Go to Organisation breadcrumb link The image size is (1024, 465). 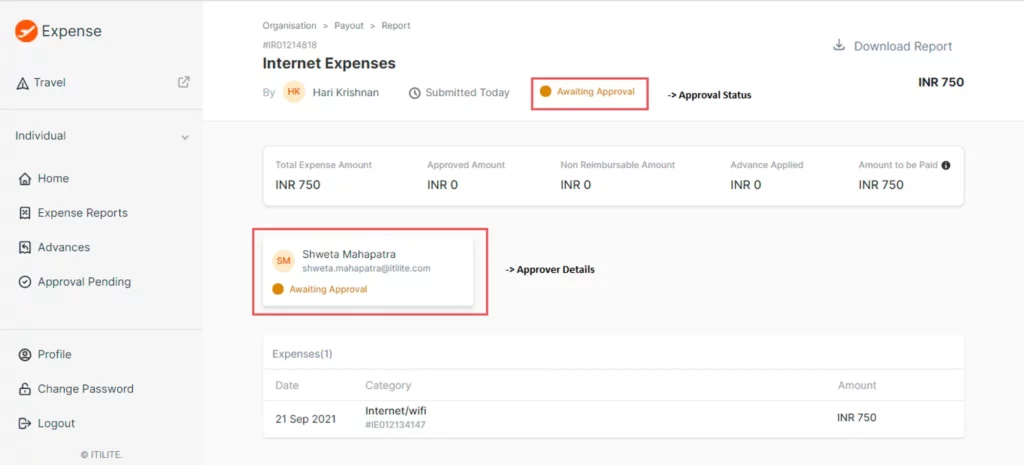pyautogui.click(x=289, y=26)
